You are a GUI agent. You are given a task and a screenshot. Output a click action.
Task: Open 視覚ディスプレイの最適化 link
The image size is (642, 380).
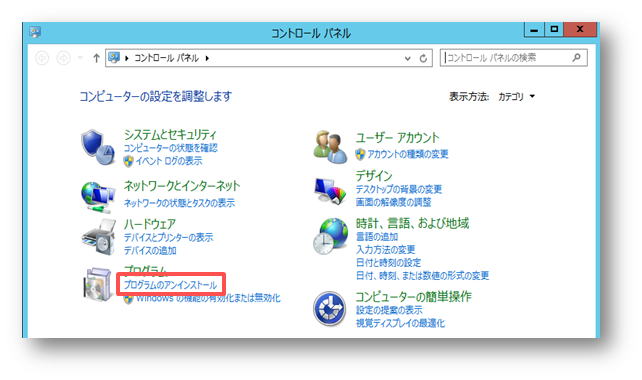pyautogui.click(x=400, y=323)
